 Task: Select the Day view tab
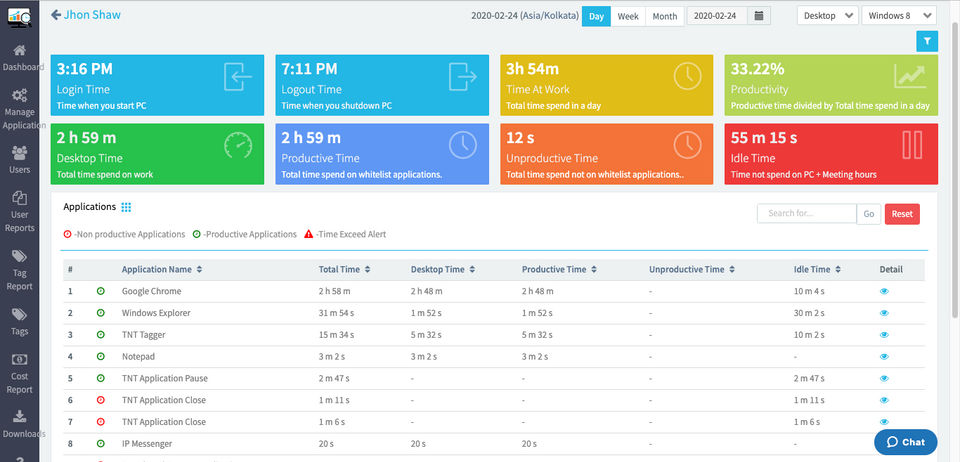596,16
